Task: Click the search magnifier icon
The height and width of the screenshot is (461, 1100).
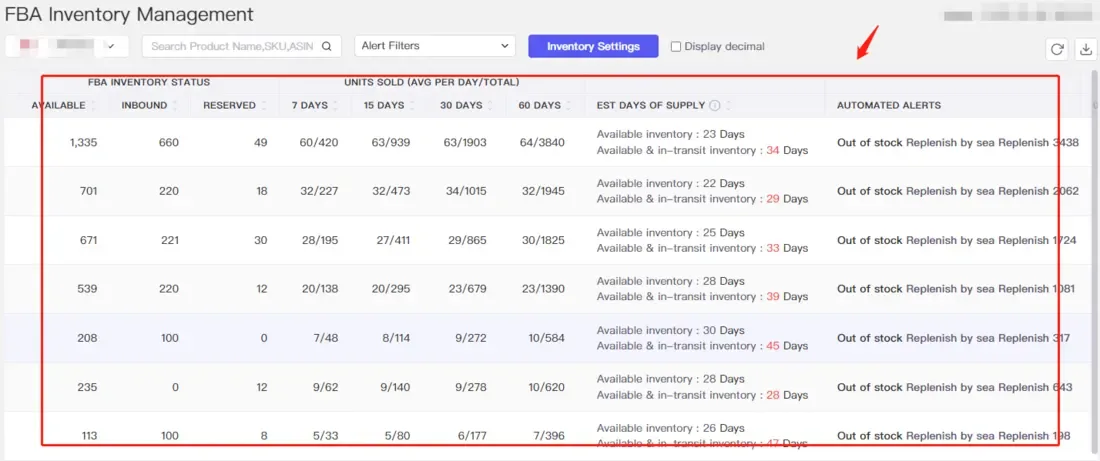Action: pyautogui.click(x=326, y=46)
